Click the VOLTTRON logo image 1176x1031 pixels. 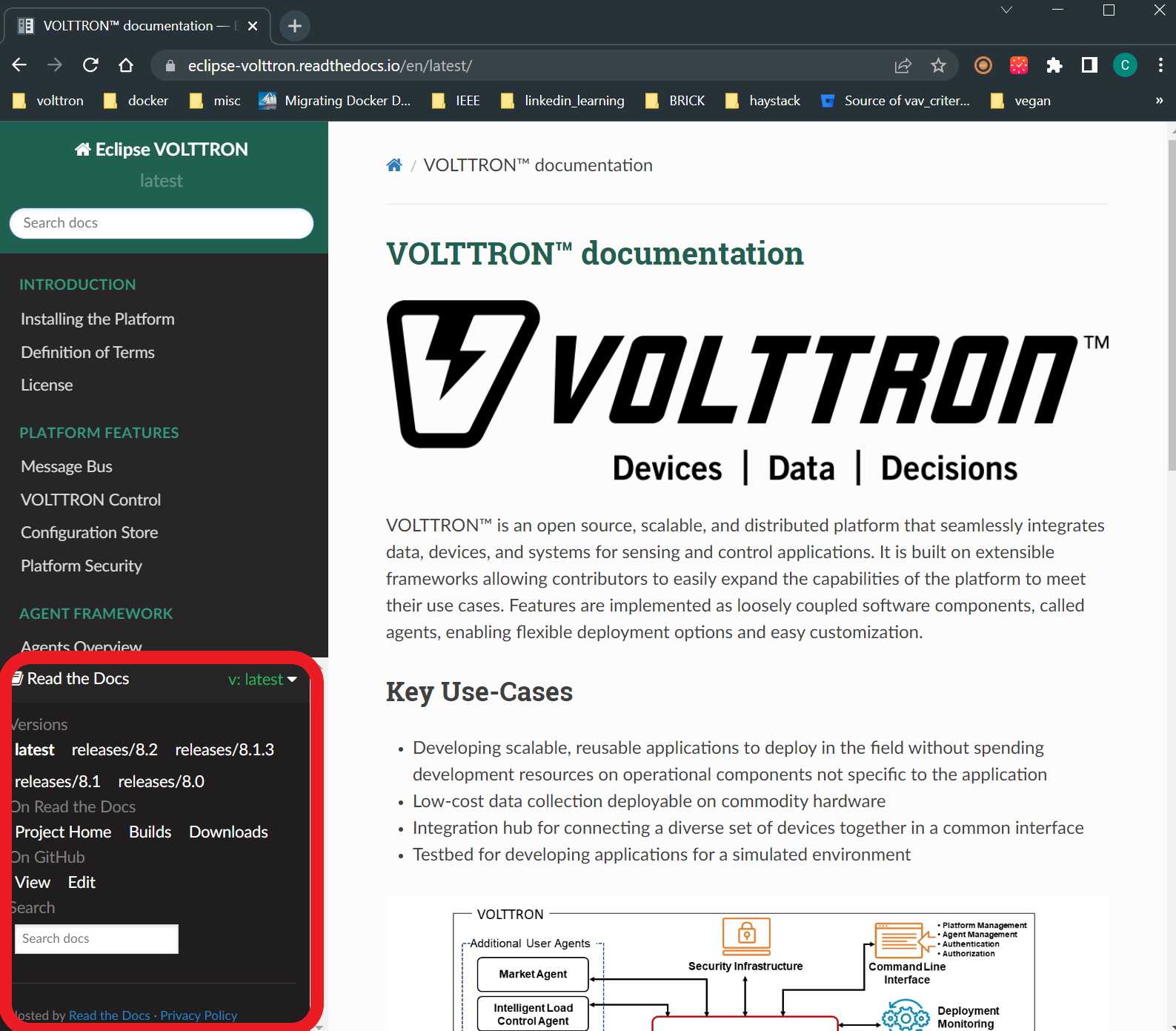click(x=748, y=393)
